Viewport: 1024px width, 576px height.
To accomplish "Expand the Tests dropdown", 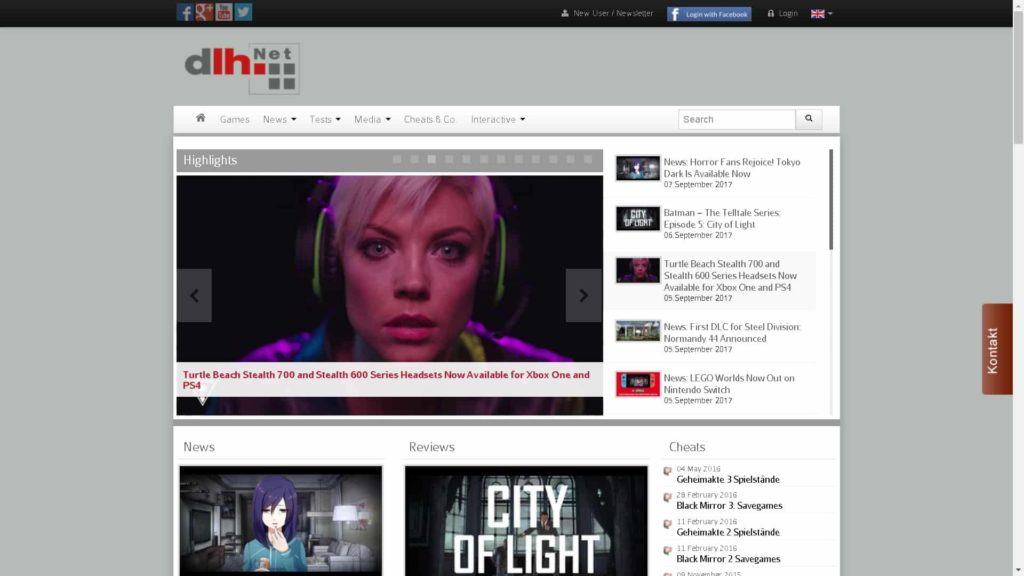I will point(324,119).
